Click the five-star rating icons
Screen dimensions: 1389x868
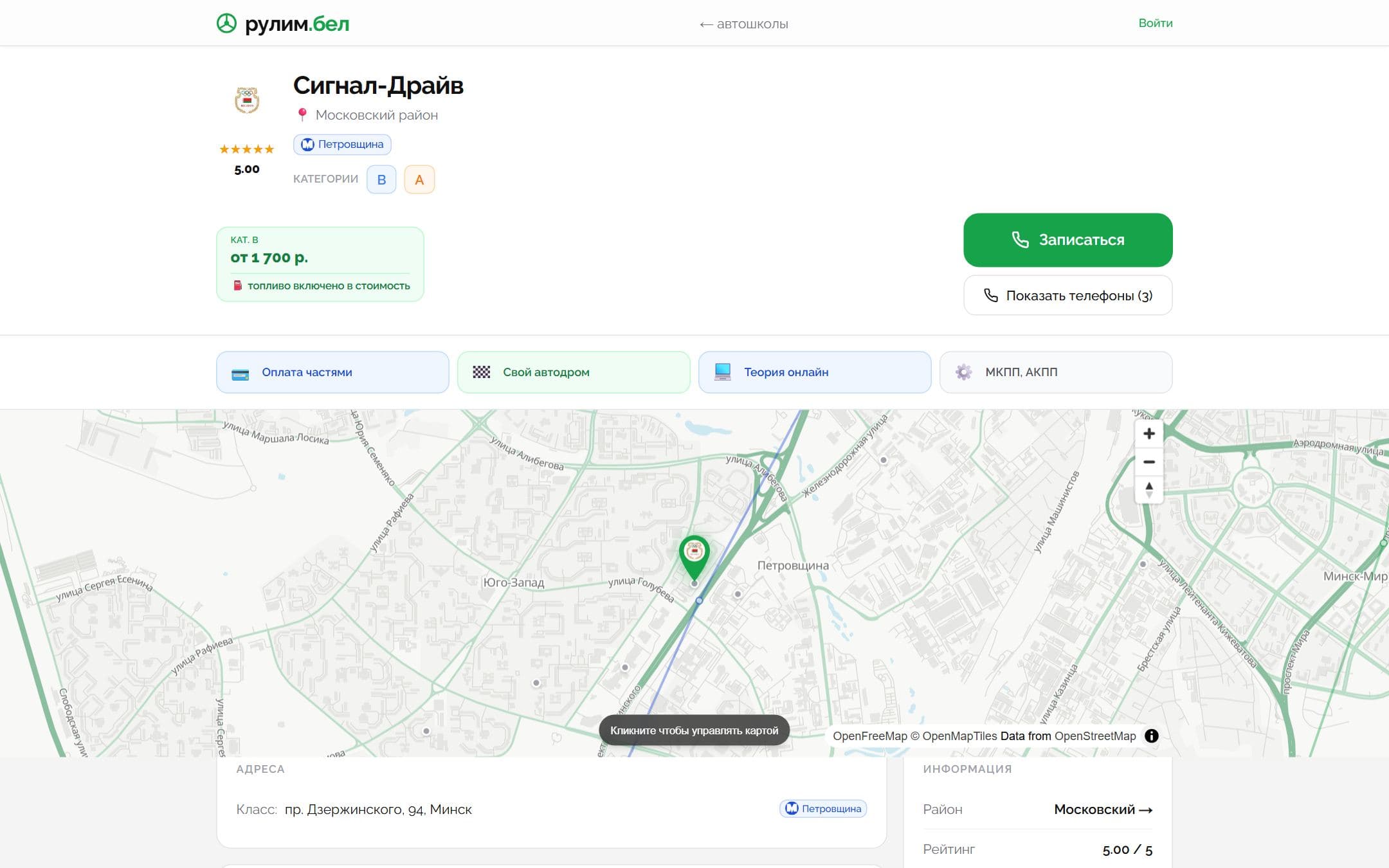tap(247, 149)
